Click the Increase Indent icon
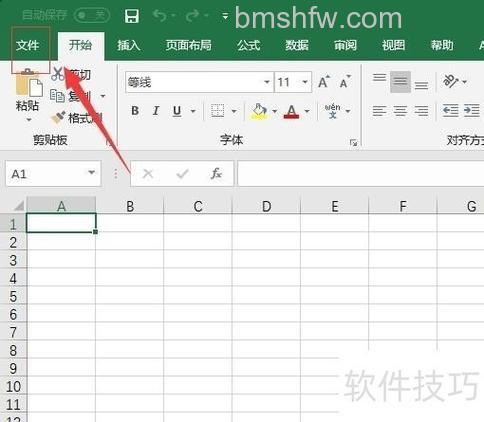 tap(472, 110)
